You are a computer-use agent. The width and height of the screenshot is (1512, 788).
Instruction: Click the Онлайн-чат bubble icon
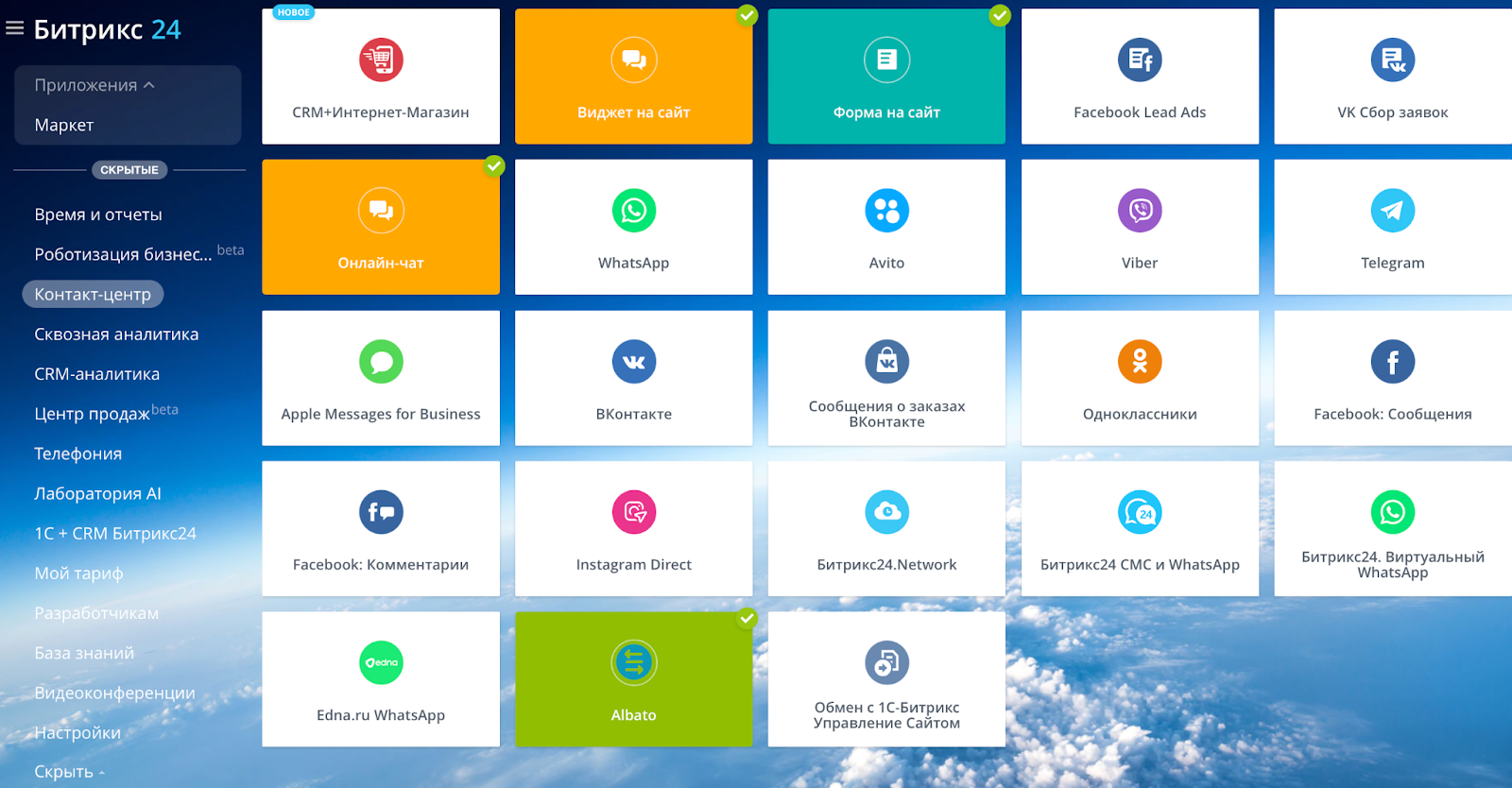tap(381, 211)
